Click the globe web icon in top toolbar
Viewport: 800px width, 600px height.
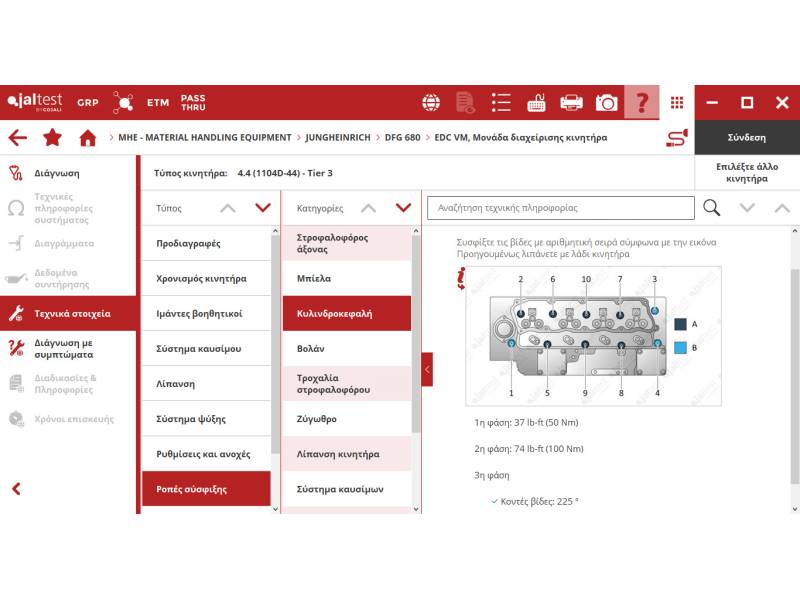(431, 103)
